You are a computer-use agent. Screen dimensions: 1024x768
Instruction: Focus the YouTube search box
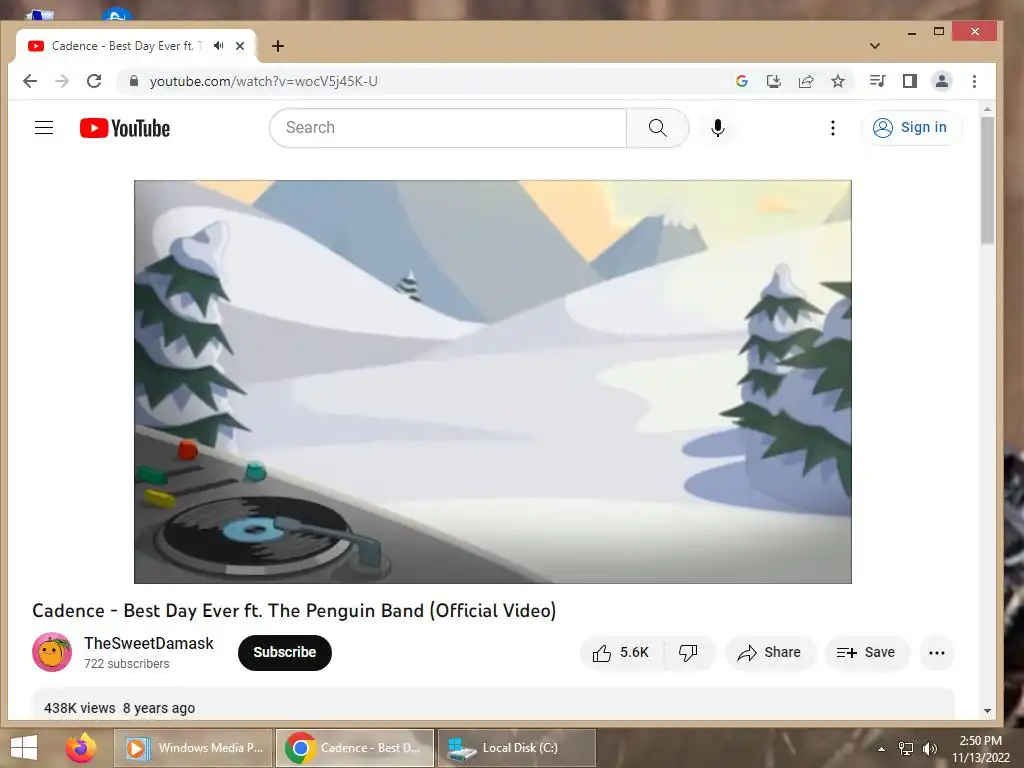click(x=448, y=127)
